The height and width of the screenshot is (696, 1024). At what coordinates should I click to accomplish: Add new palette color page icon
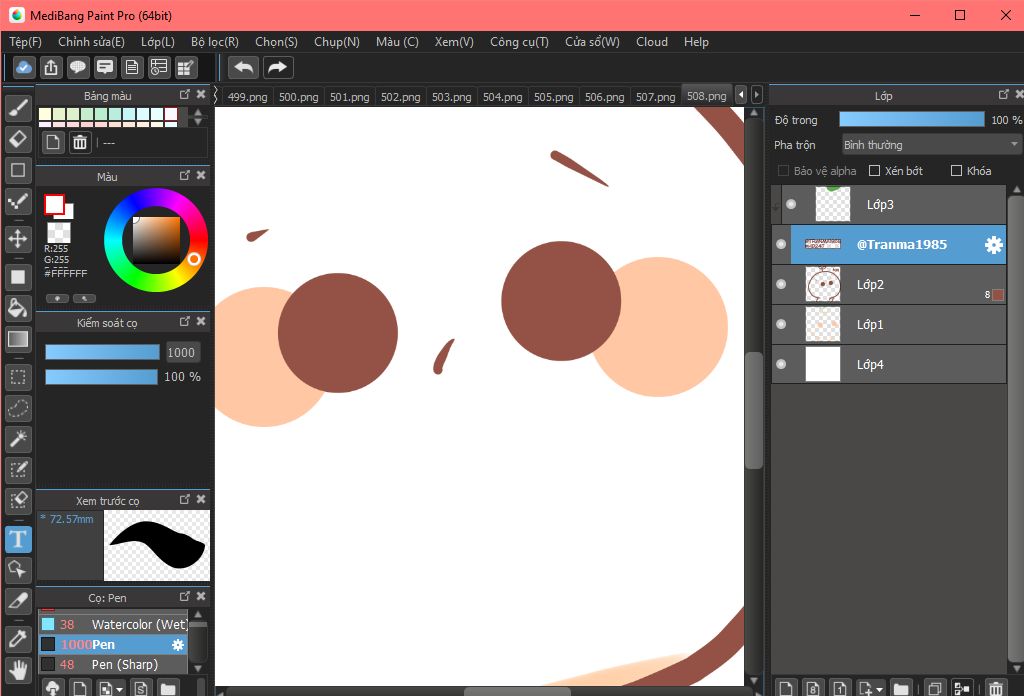point(53,142)
